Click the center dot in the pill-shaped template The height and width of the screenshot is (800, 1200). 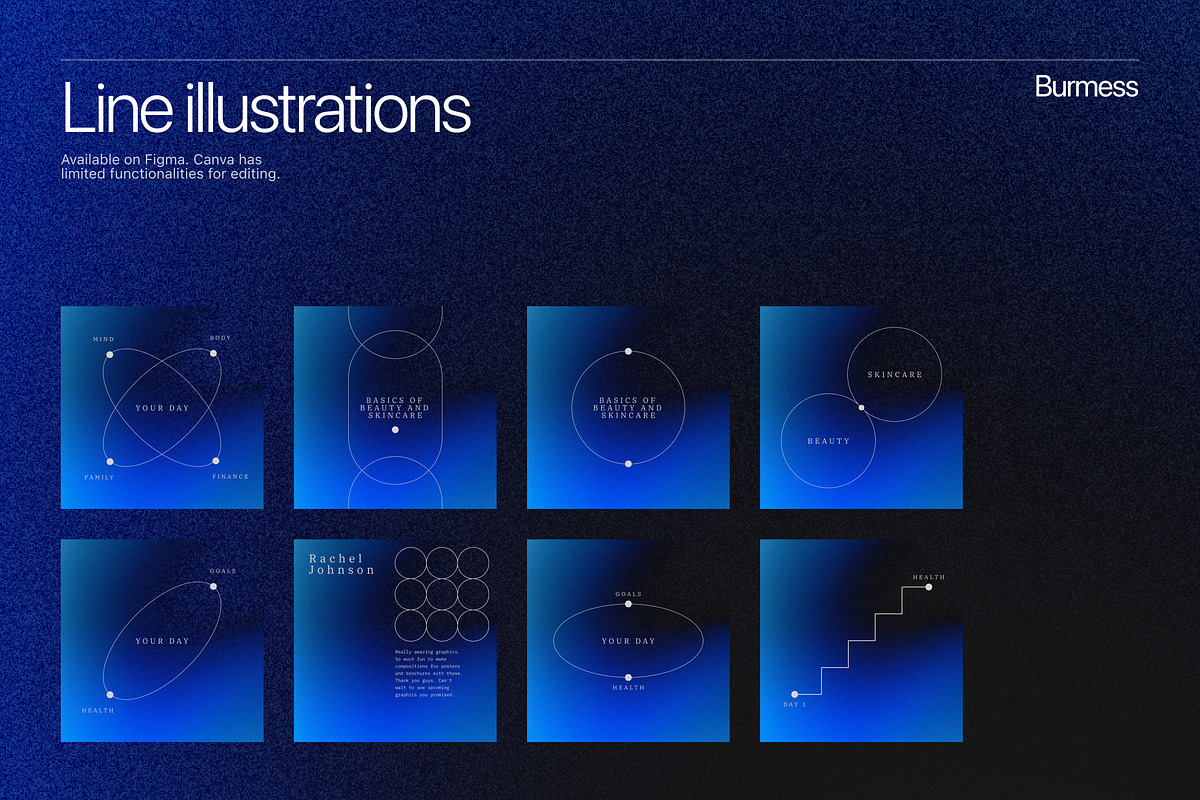click(395, 429)
